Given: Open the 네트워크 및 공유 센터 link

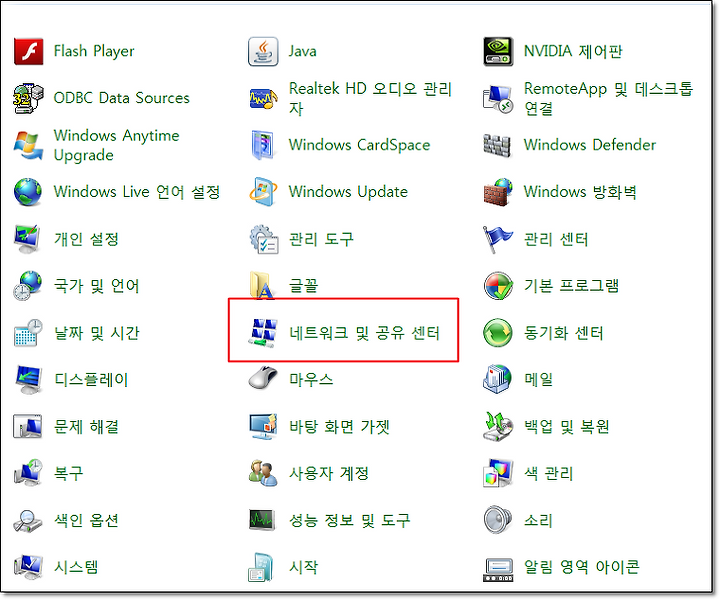Looking at the screenshot, I should coord(364,333).
